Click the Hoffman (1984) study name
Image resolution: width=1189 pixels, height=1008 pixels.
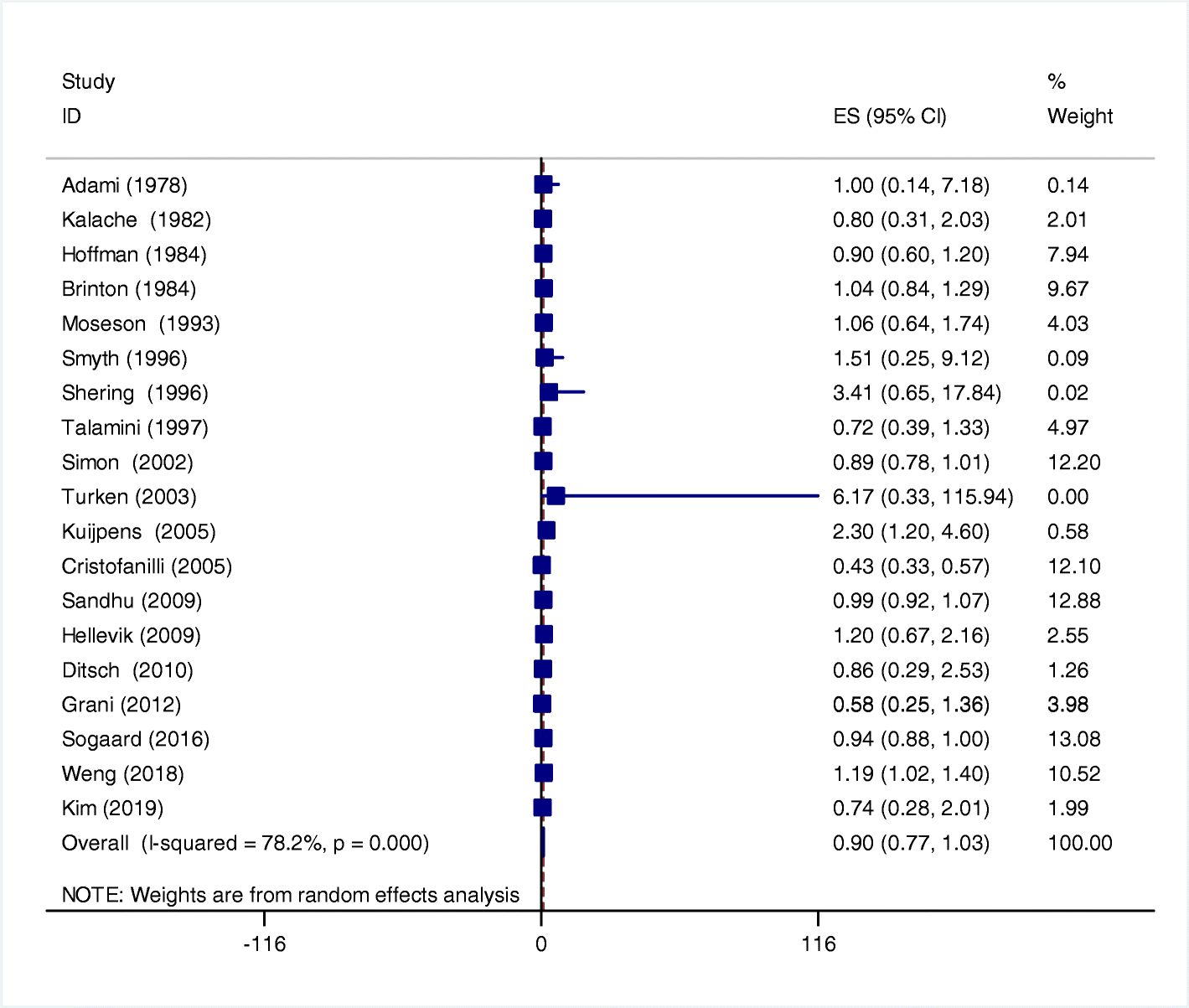click(134, 255)
